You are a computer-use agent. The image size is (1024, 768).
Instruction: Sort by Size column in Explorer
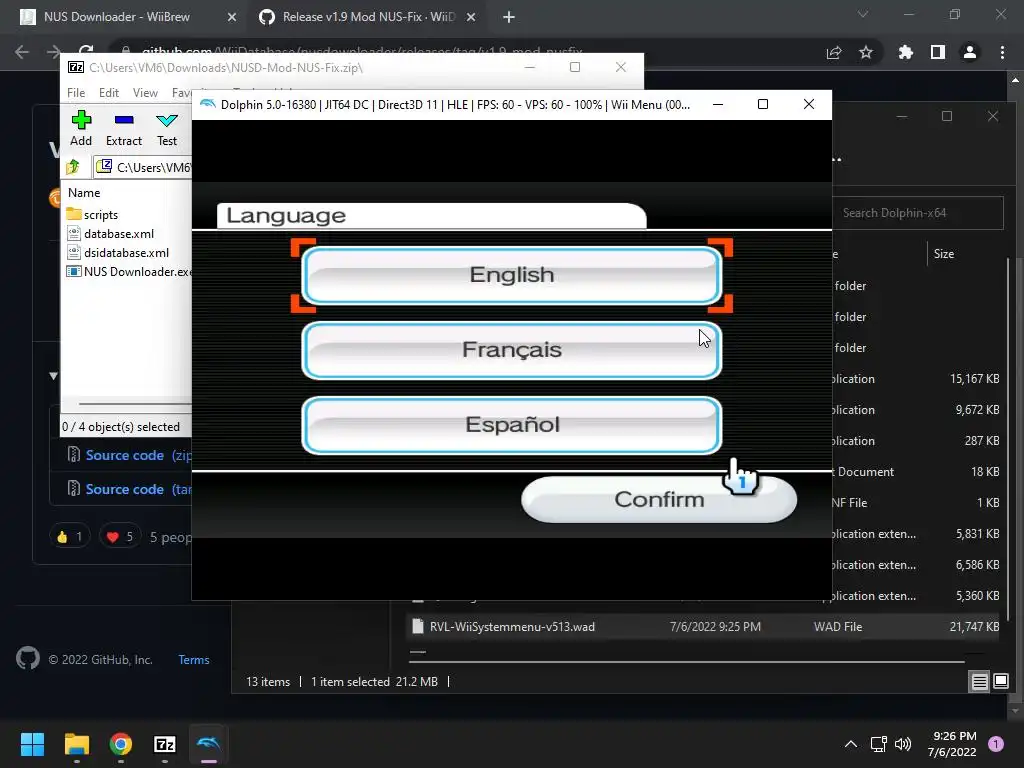944,254
